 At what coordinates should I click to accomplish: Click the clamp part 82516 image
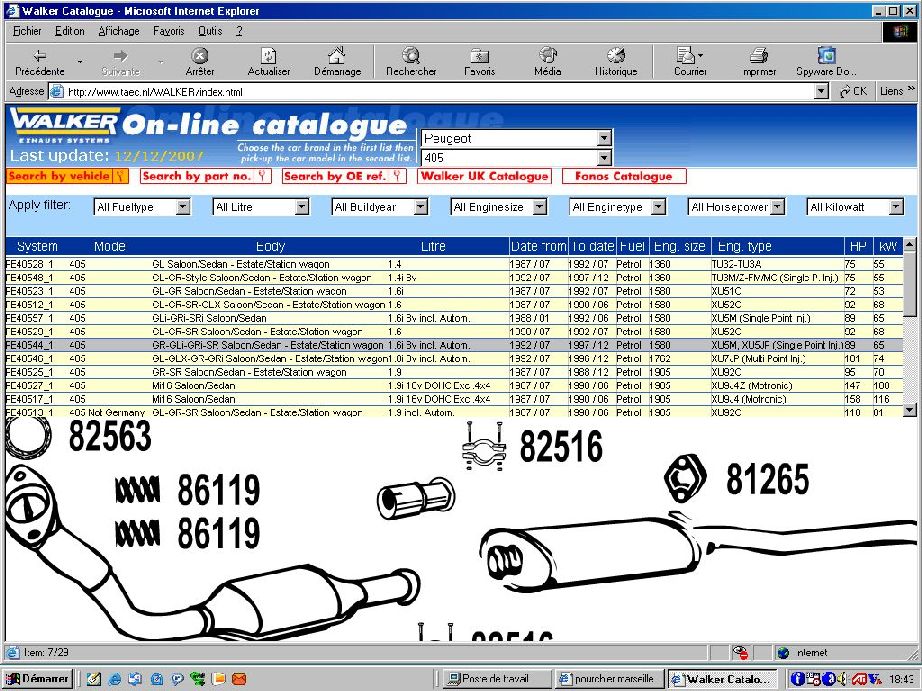(484, 446)
